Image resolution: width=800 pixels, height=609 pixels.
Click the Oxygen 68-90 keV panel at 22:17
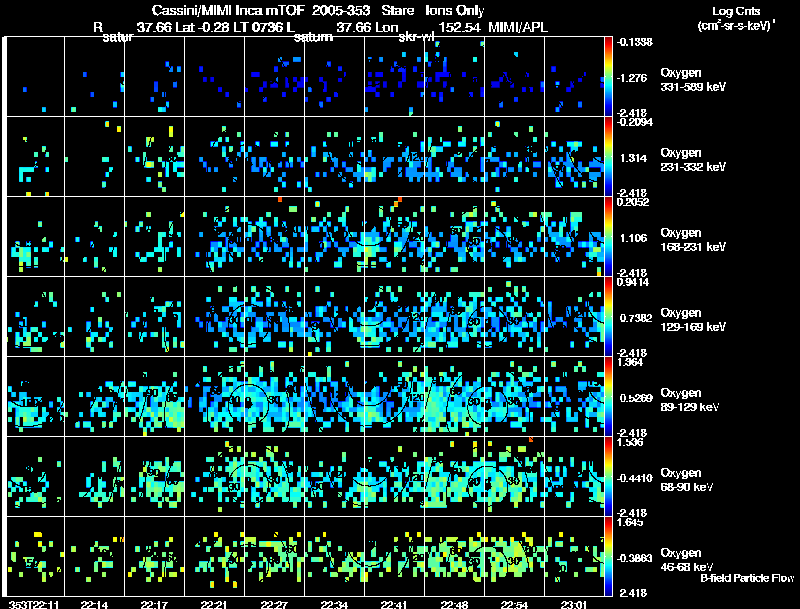tap(155, 477)
